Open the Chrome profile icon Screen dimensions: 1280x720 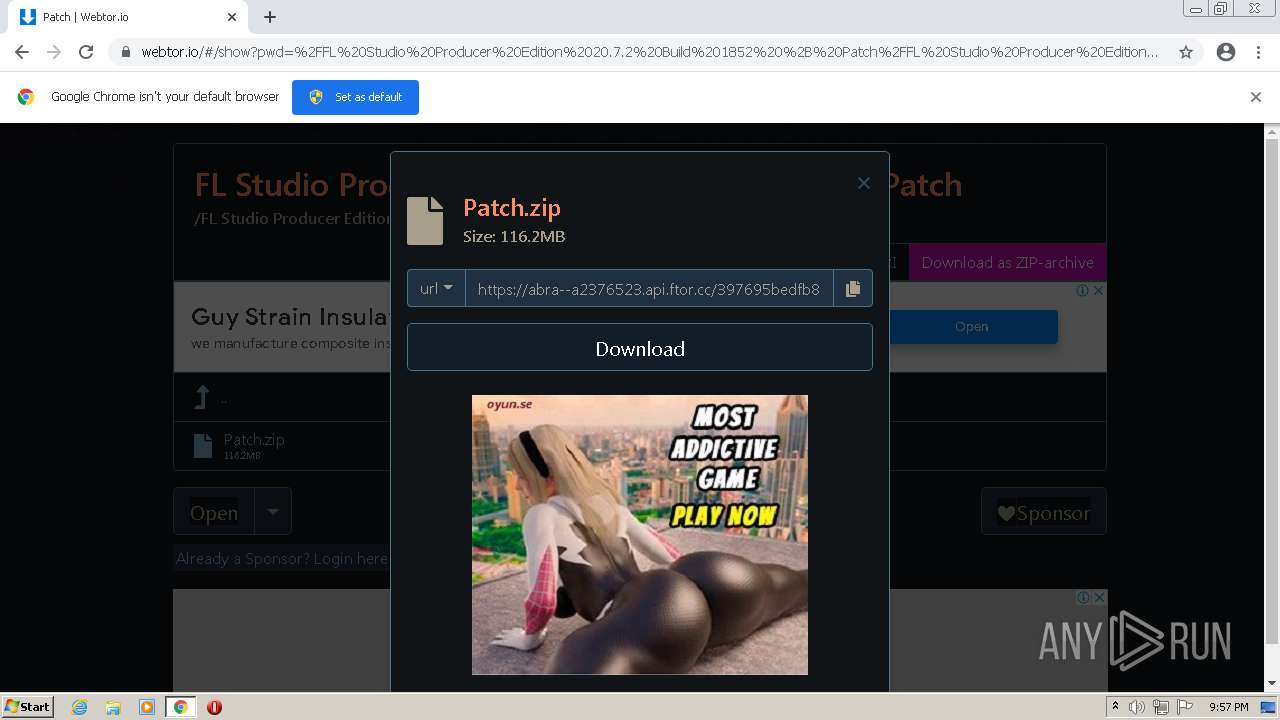point(1226,52)
